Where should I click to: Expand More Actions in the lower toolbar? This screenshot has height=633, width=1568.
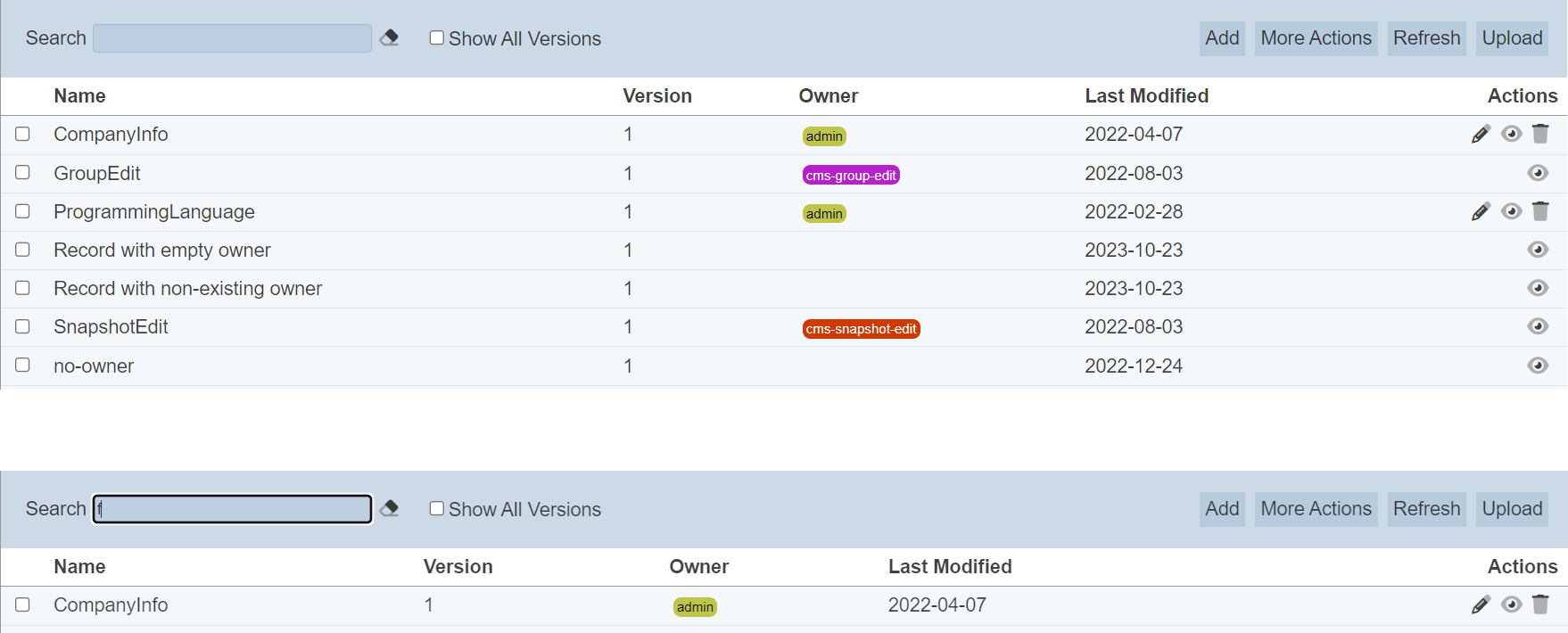tap(1316, 509)
